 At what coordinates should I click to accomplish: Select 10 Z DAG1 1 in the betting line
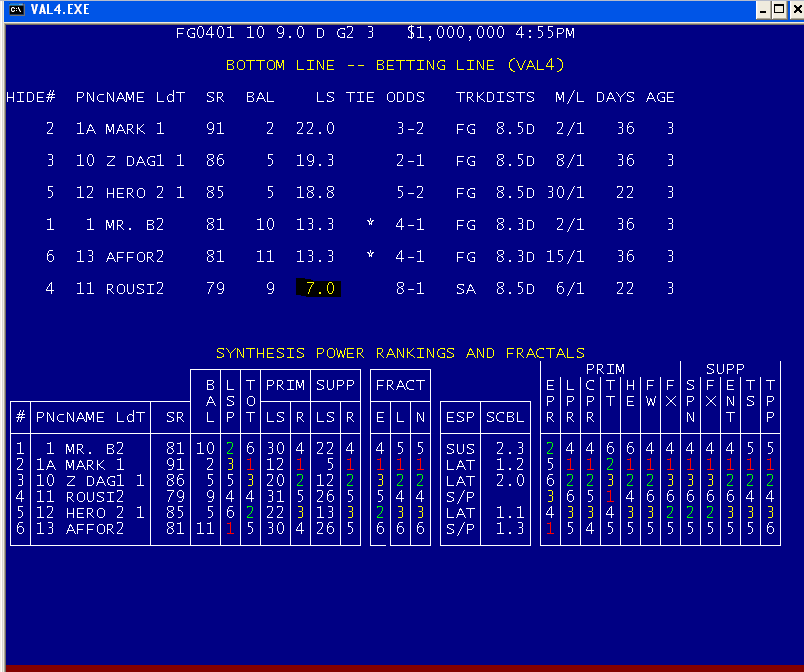click(130, 161)
